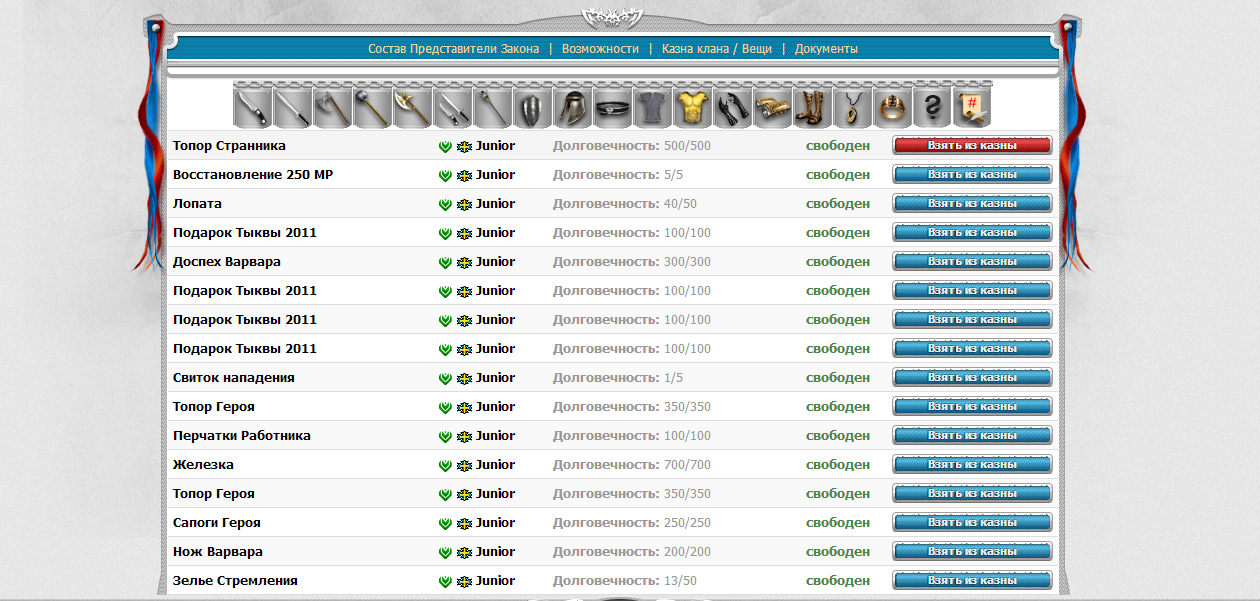Filter treasury by shield icon

click(x=533, y=106)
